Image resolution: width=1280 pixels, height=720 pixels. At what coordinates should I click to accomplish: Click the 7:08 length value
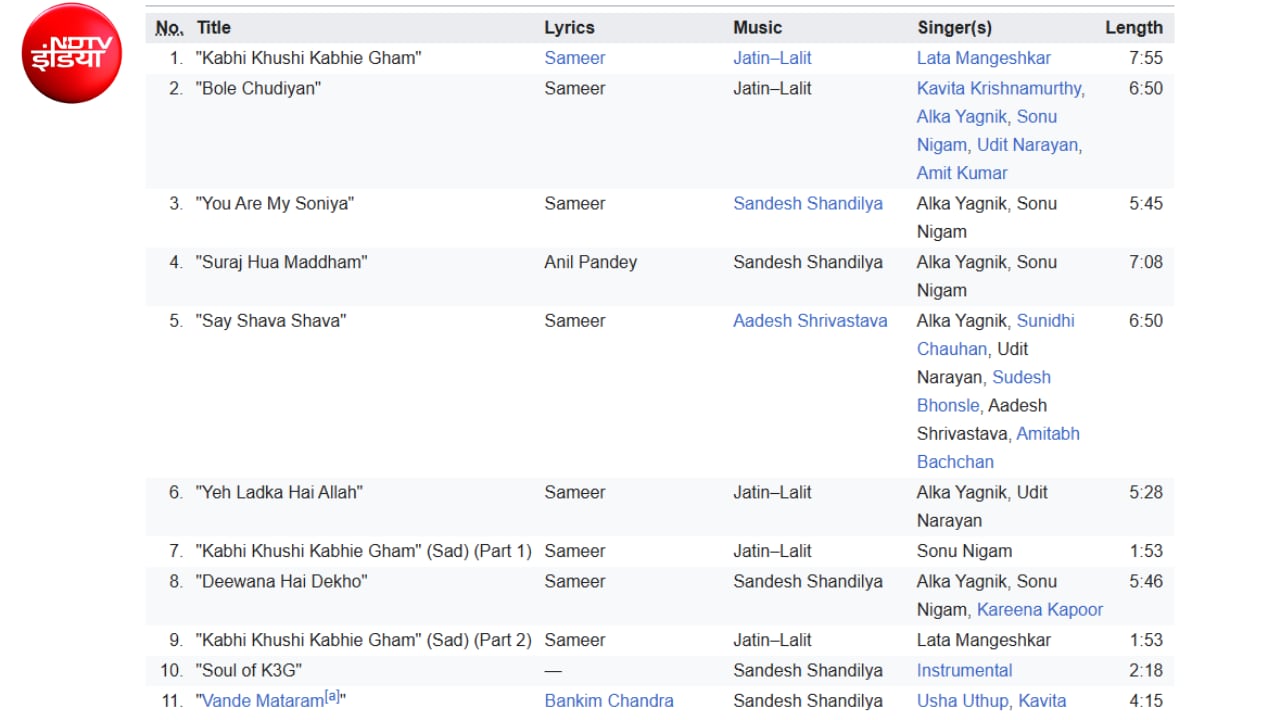point(1146,262)
